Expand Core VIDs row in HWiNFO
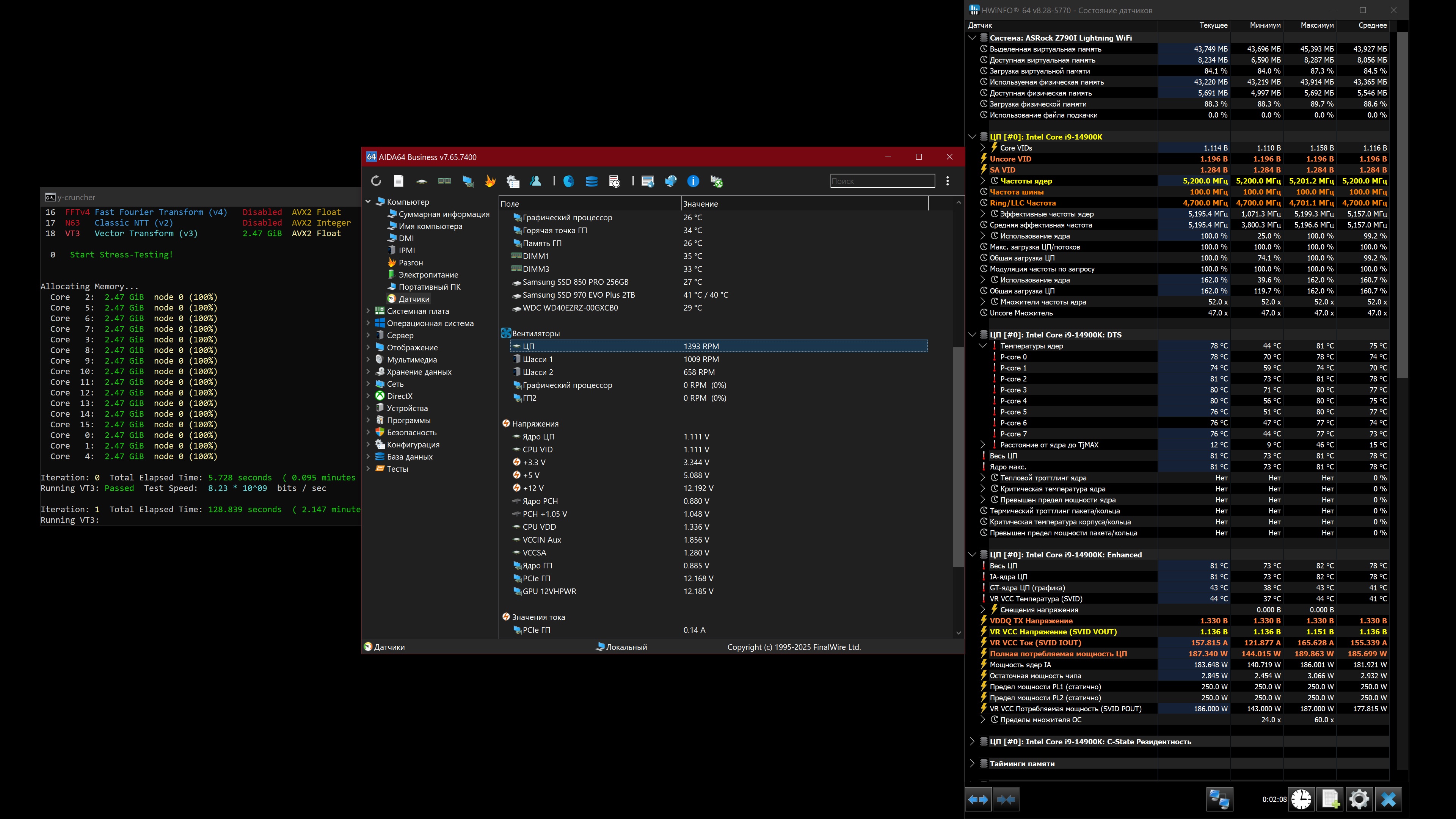The image size is (1456, 819). click(x=982, y=148)
